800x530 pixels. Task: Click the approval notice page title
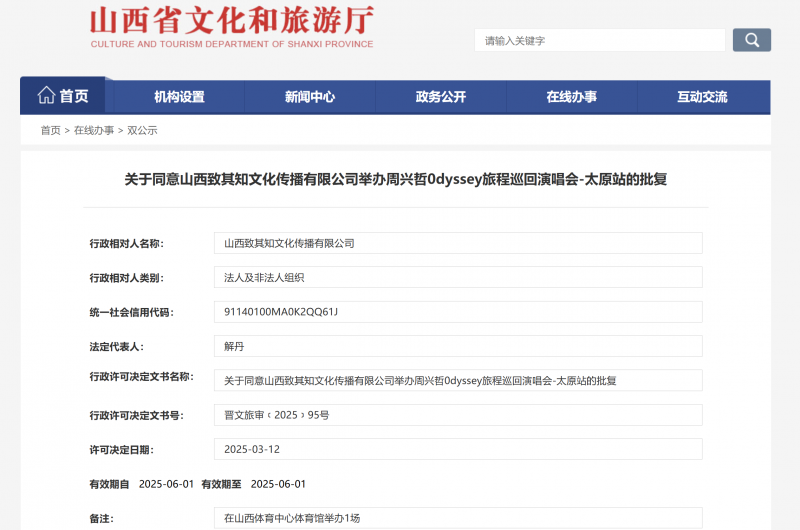(395, 180)
